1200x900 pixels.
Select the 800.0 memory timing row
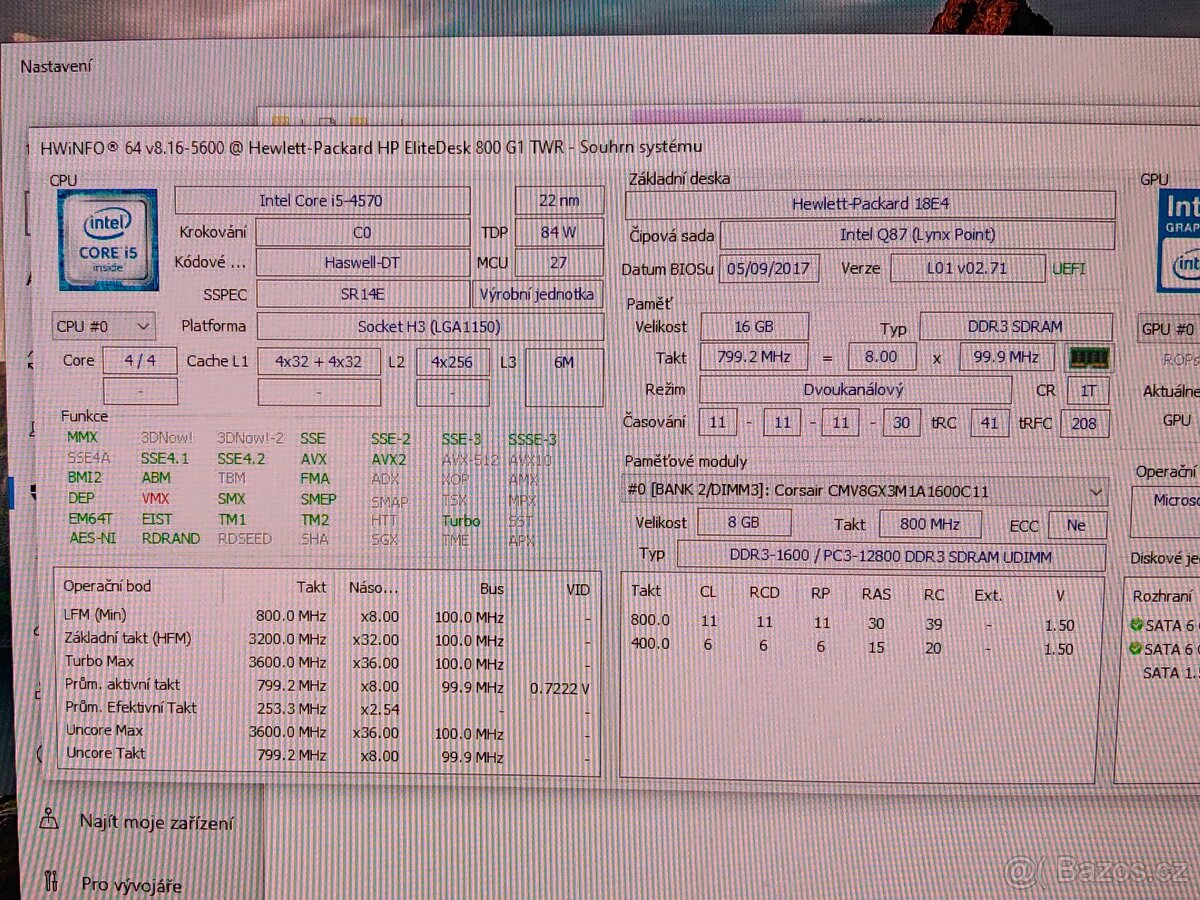(x=860, y=622)
